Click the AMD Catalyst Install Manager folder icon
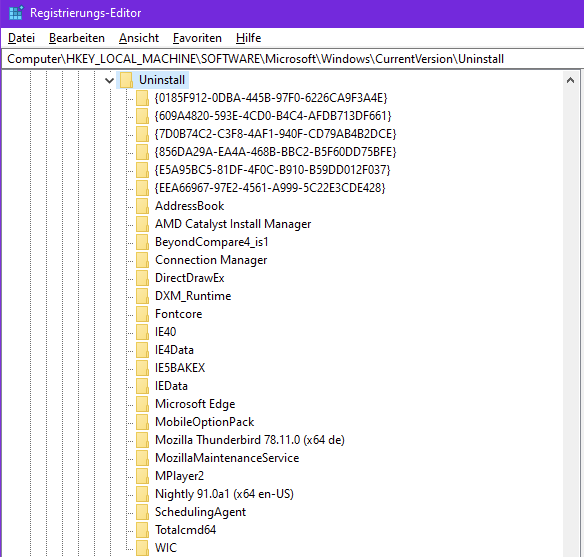The height and width of the screenshot is (557, 584). coord(142,224)
